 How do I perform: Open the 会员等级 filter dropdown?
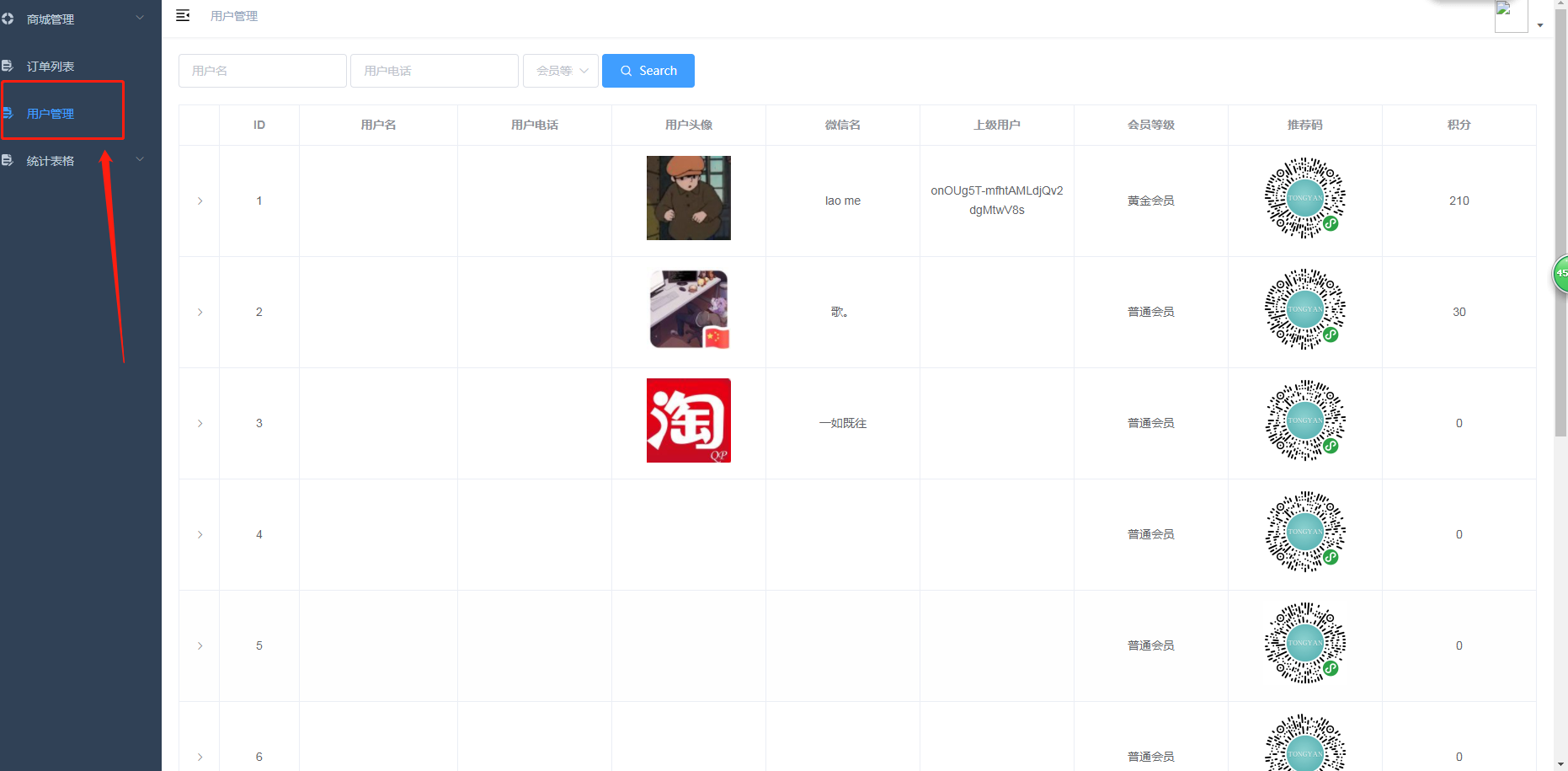pyautogui.click(x=561, y=71)
